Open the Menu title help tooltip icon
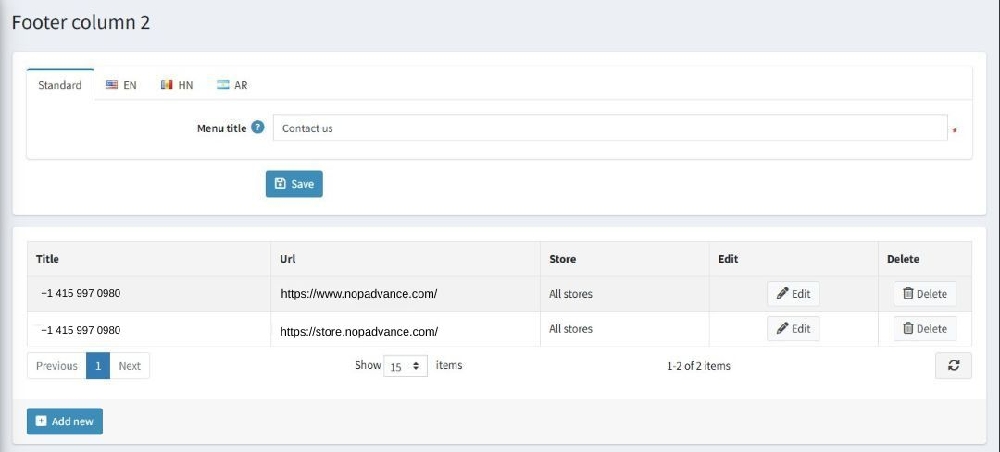 [x=257, y=127]
